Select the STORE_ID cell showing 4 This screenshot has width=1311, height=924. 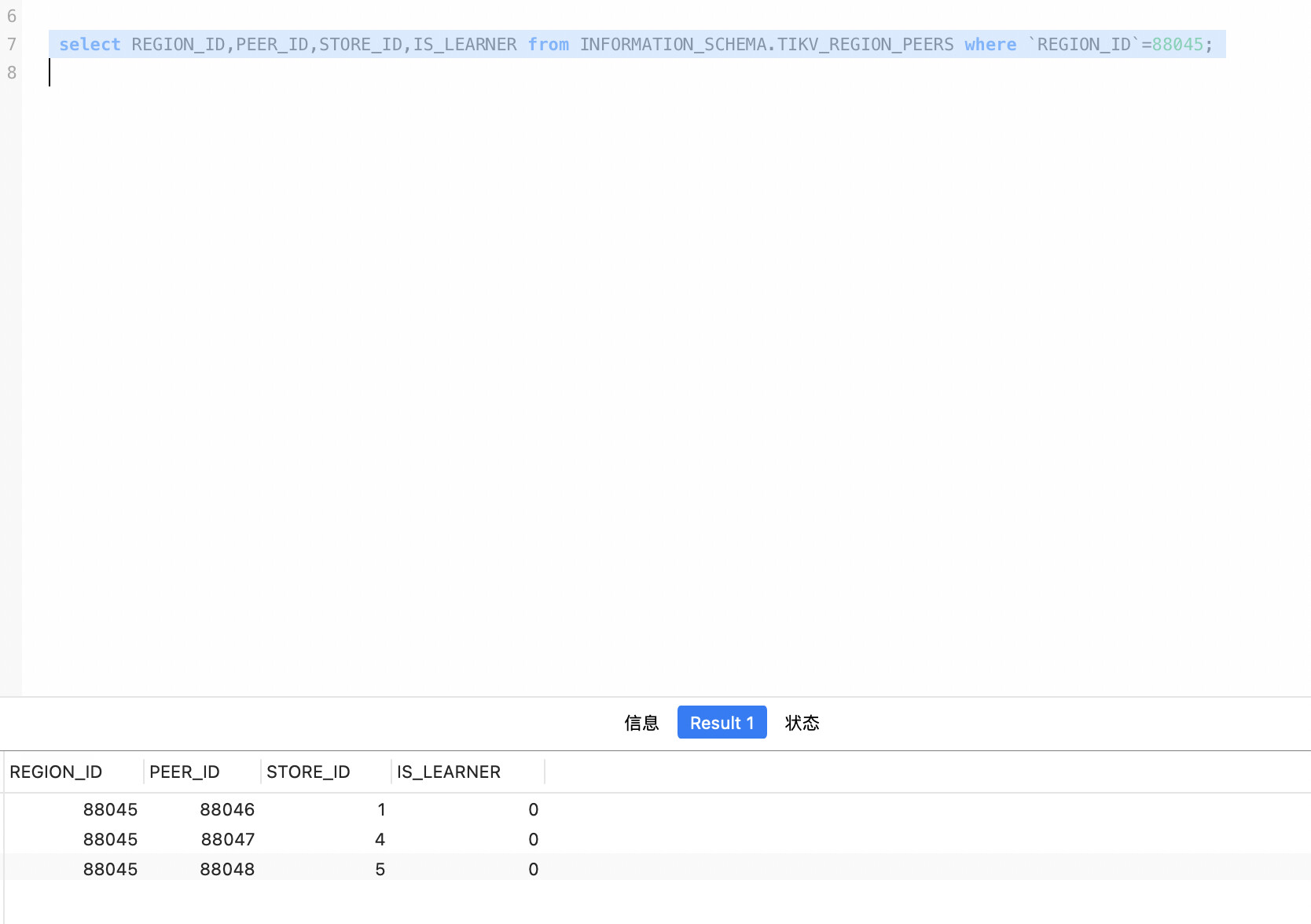[x=380, y=839]
